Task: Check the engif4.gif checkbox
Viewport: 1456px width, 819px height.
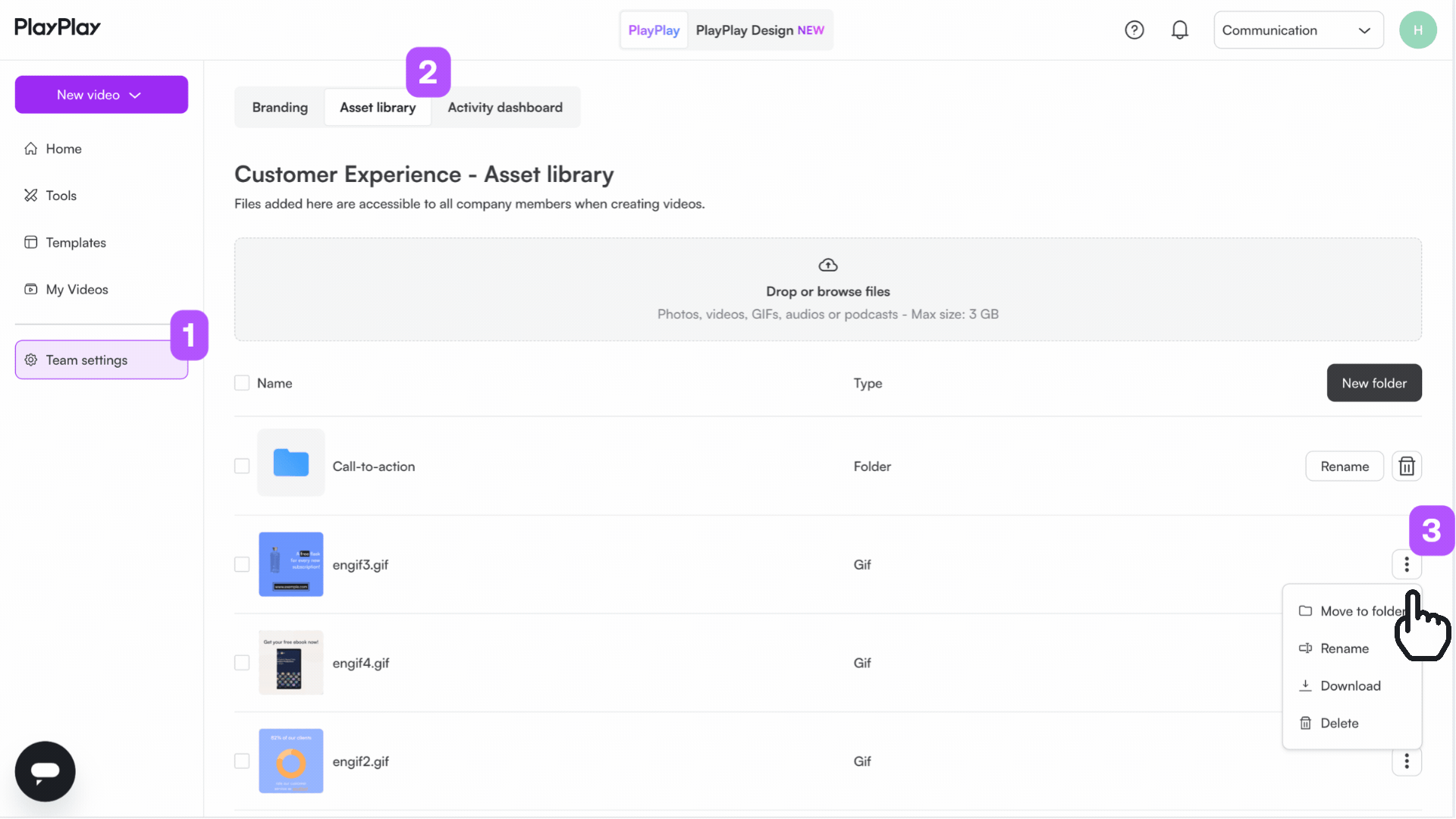Action: (x=242, y=664)
